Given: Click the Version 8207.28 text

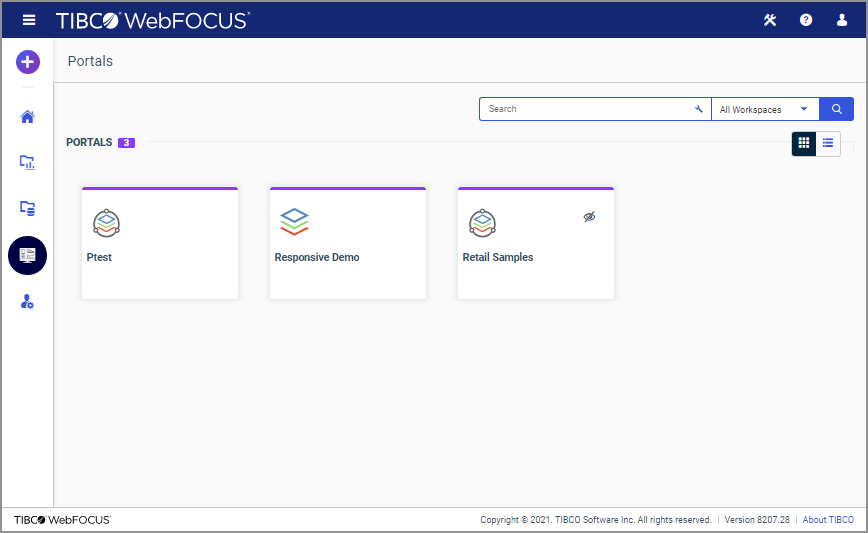Looking at the screenshot, I should tap(757, 520).
